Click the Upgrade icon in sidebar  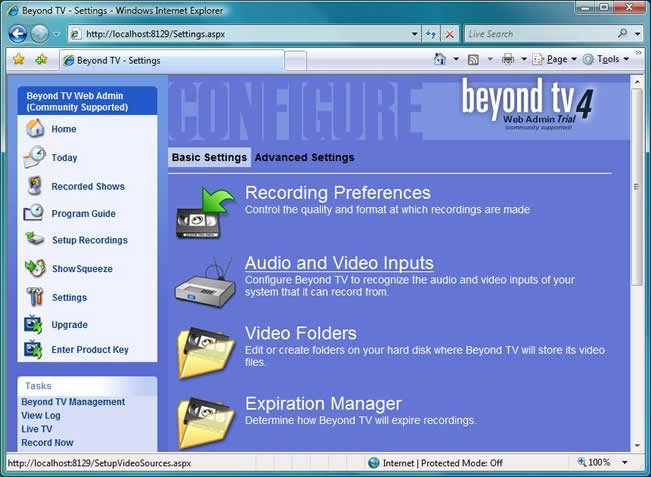[34, 325]
